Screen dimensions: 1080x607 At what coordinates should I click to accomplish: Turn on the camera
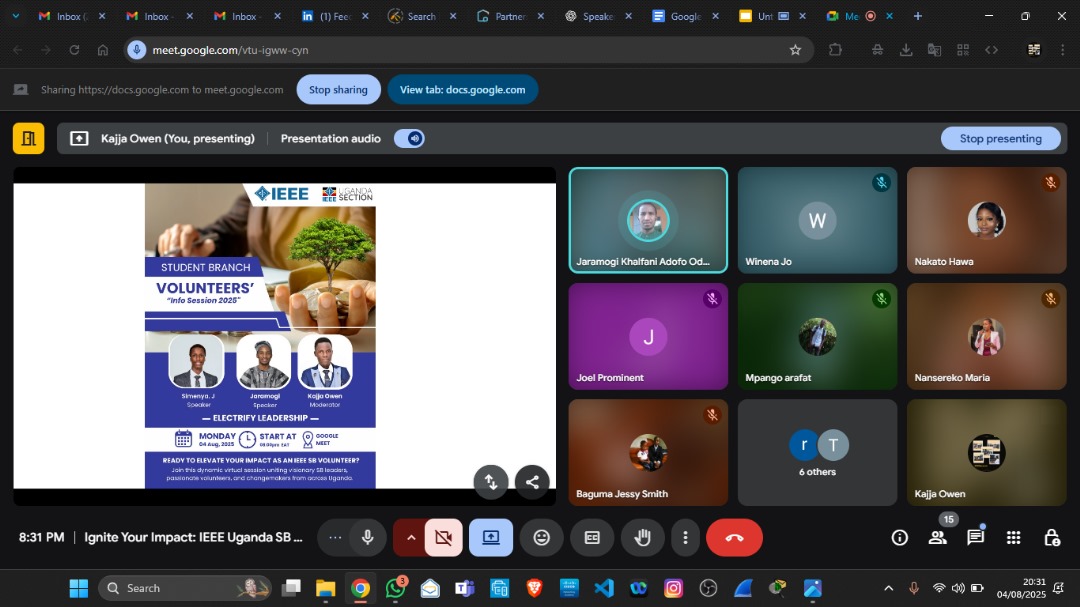[x=444, y=537]
